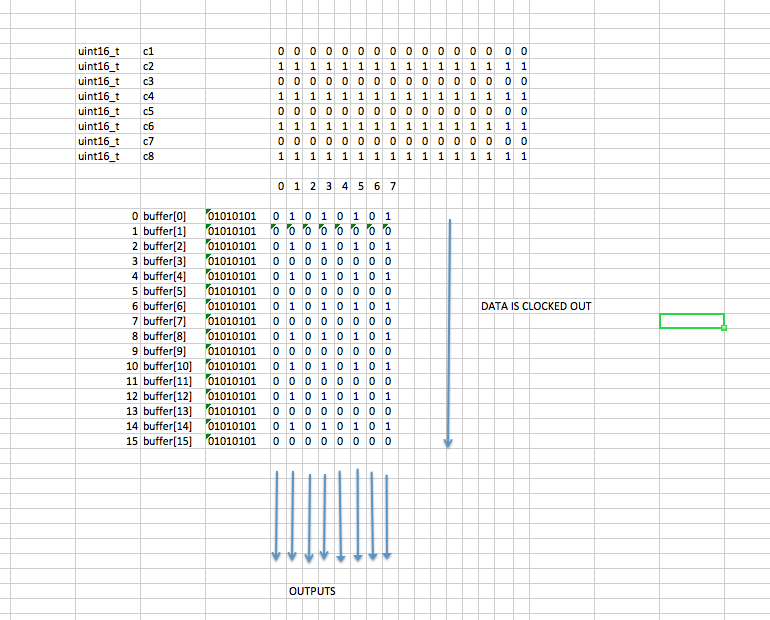Select the buffer[4] cell
The width and height of the screenshot is (770, 620).
pos(173,276)
